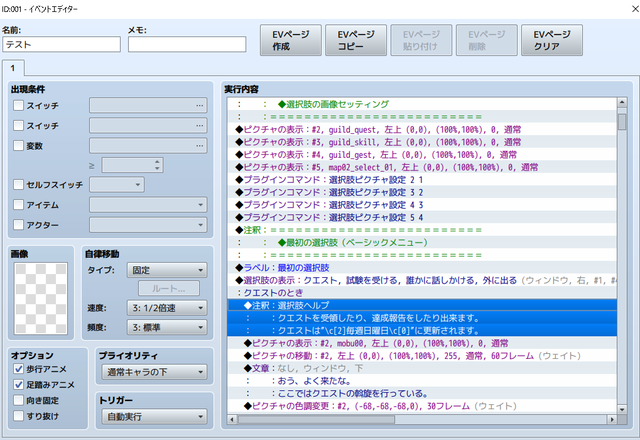Check the 向き固定 option
The width and height of the screenshot is (640, 440).
click(x=18, y=400)
